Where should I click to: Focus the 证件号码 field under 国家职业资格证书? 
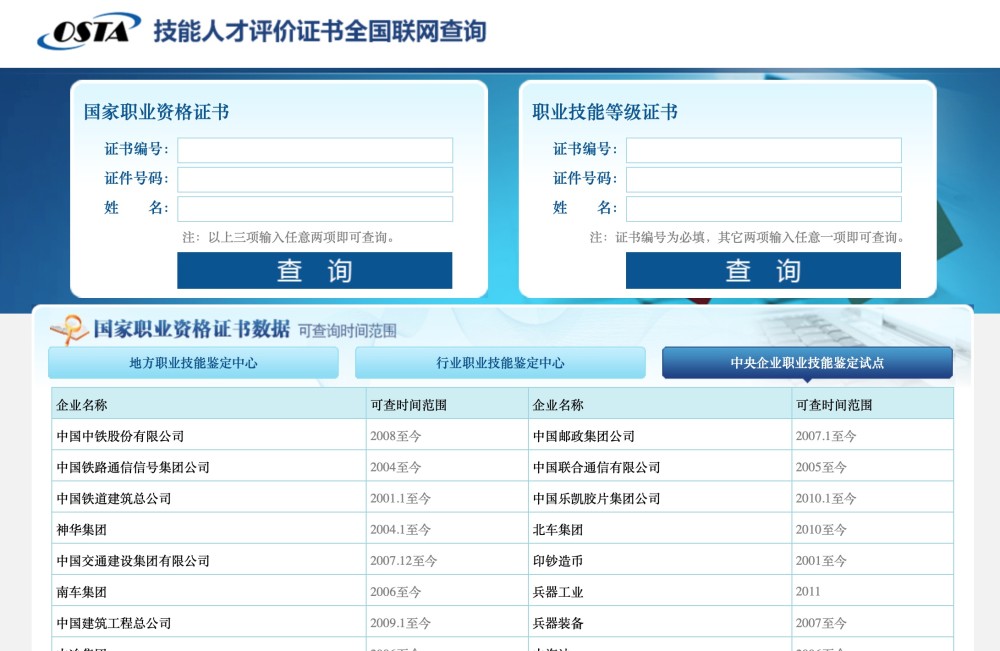[x=315, y=180]
